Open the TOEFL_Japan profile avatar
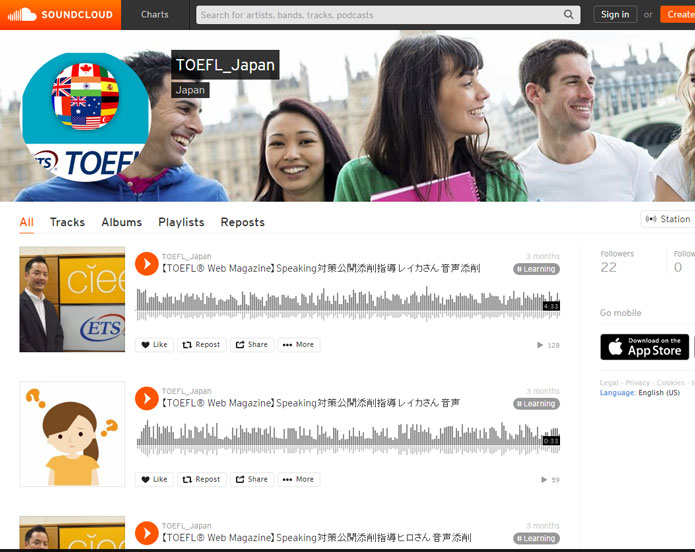 (x=86, y=117)
